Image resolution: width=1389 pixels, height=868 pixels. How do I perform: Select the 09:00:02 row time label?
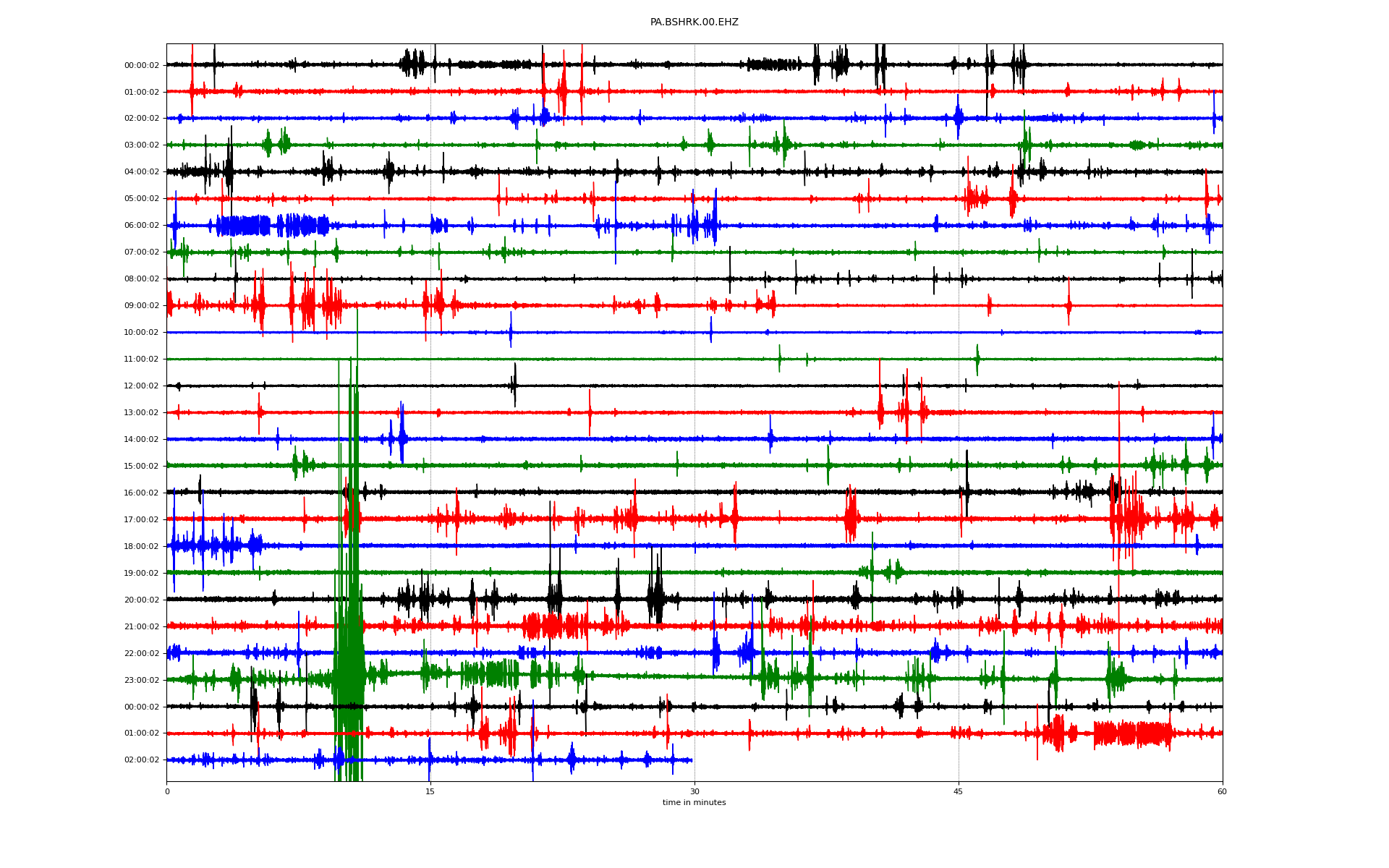(x=141, y=306)
